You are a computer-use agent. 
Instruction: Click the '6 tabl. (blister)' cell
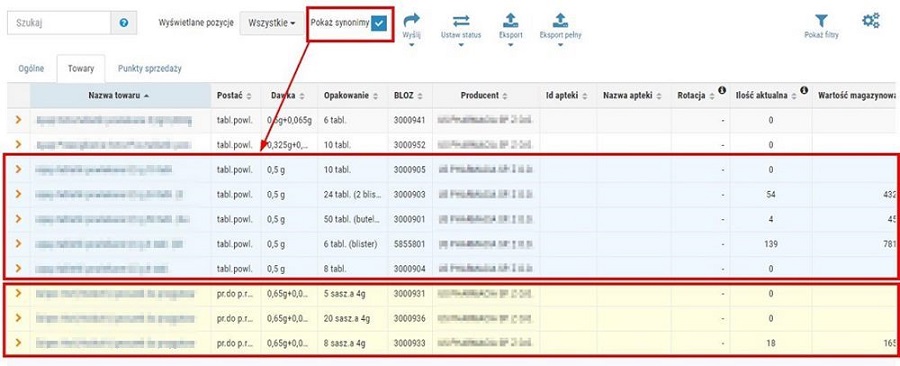pos(352,244)
